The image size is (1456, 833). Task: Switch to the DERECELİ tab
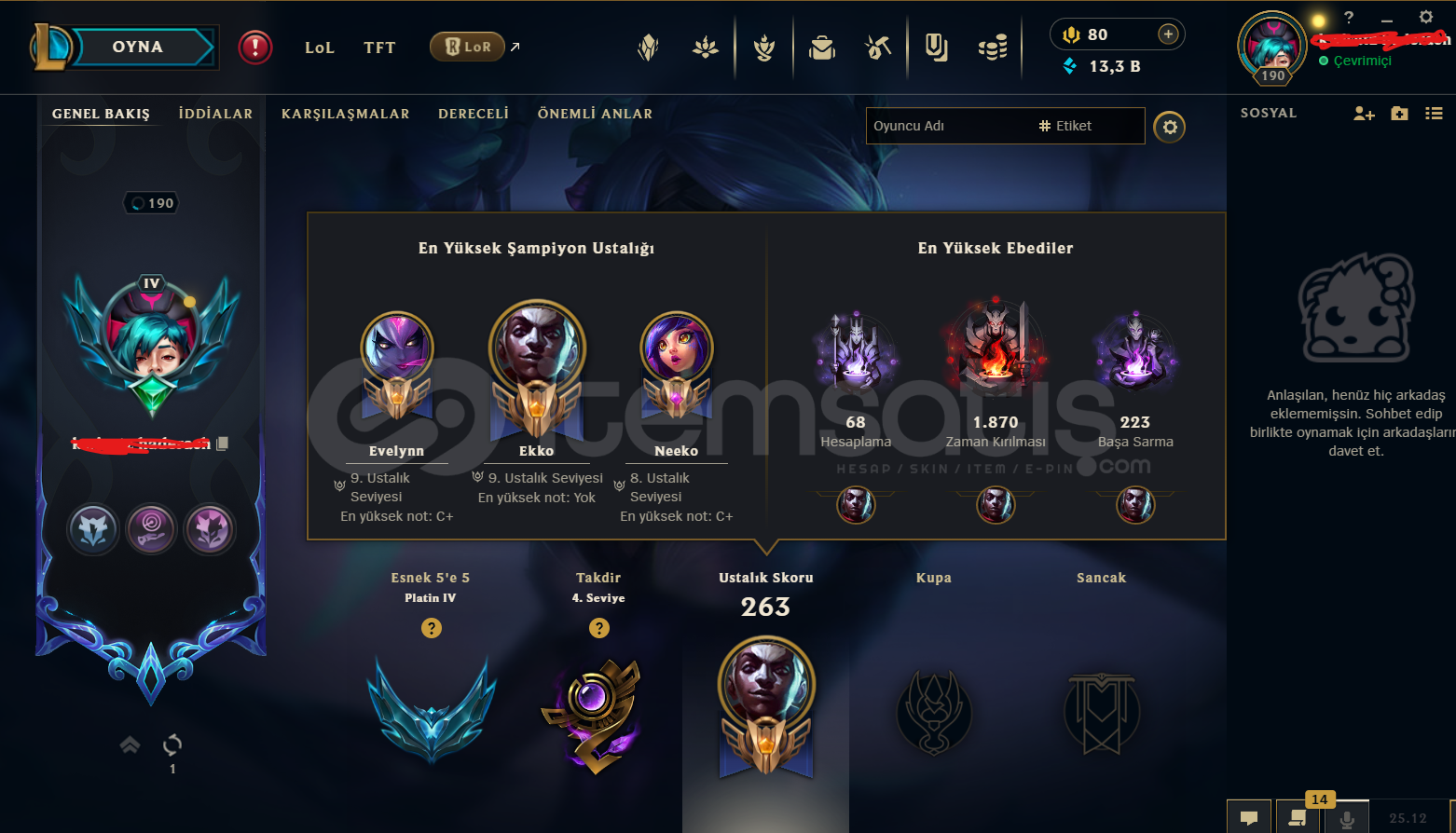(474, 114)
